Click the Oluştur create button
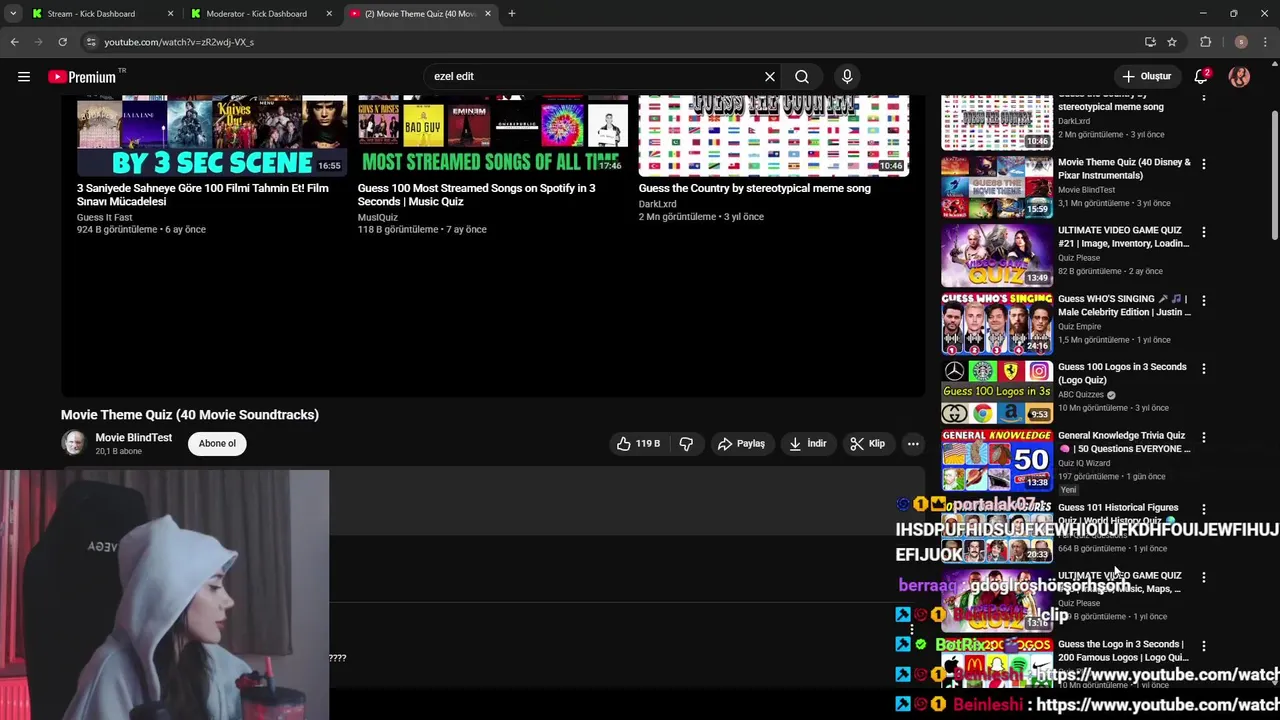 [x=1146, y=77]
